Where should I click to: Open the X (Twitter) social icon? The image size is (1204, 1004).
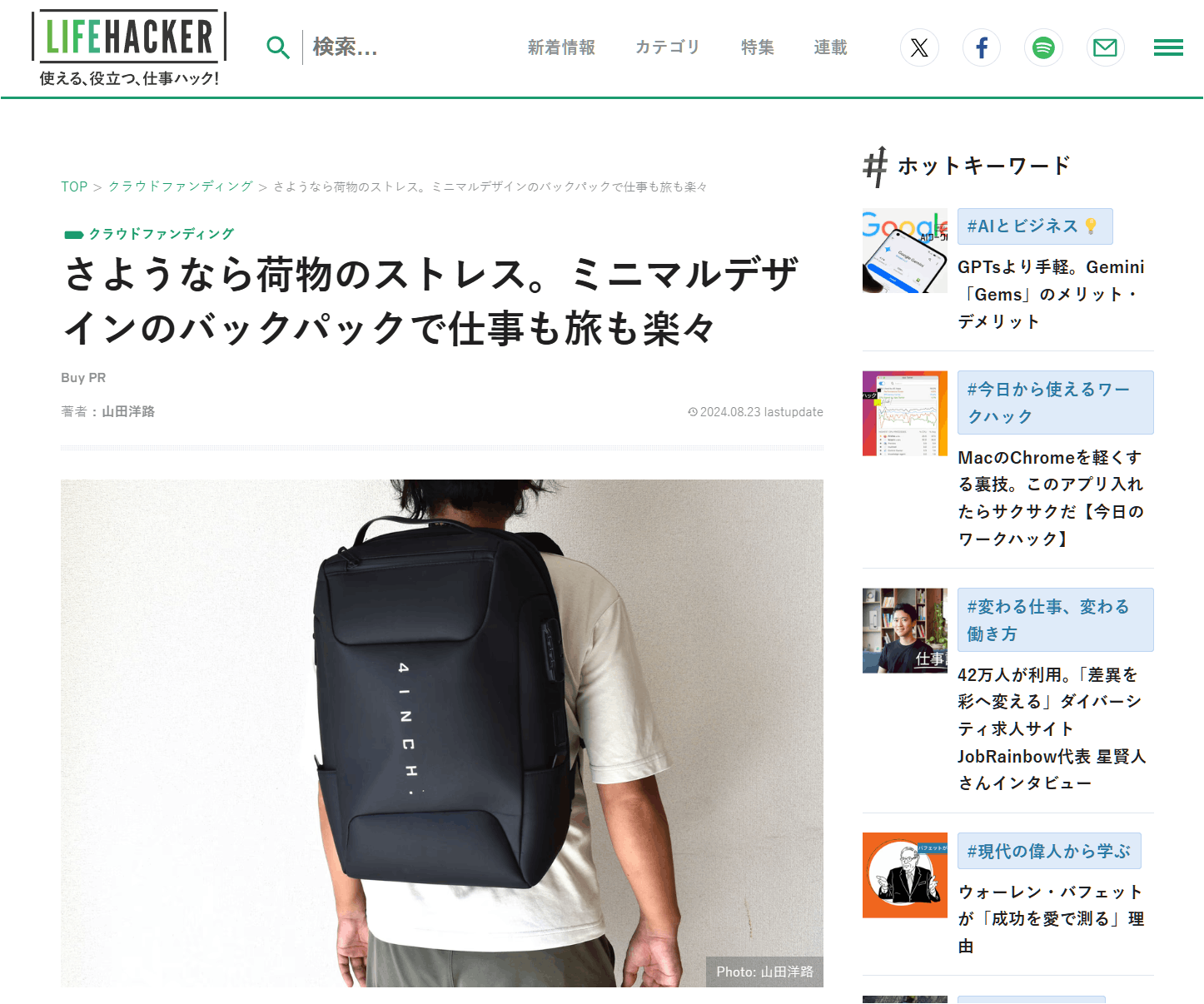click(919, 47)
